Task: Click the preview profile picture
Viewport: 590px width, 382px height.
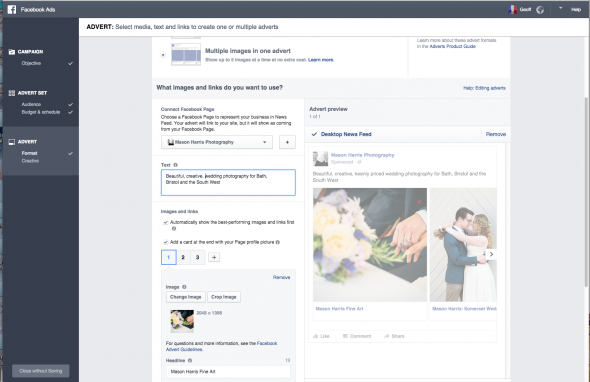Action: point(321,158)
